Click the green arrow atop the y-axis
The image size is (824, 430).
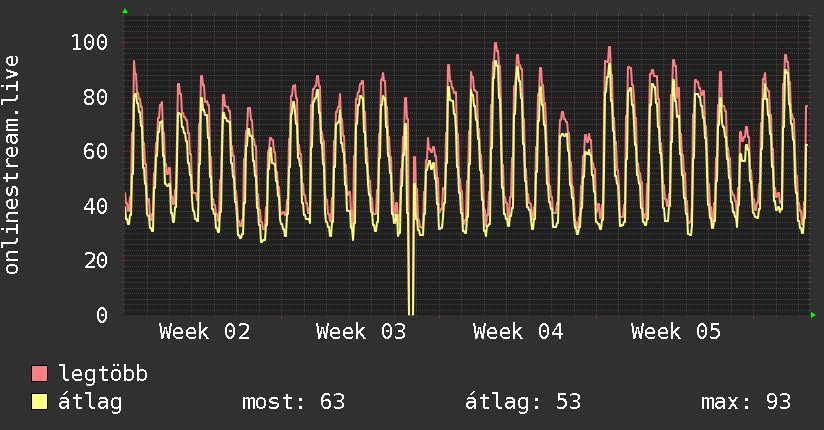point(125,11)
